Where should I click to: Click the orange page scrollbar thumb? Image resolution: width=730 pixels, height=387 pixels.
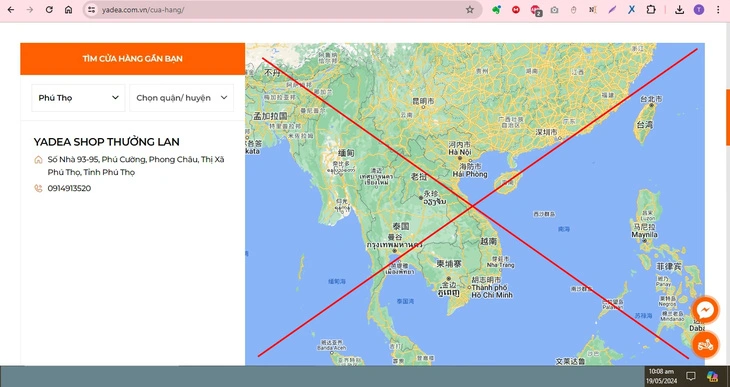pyautogui.click(x=728, y=116)
